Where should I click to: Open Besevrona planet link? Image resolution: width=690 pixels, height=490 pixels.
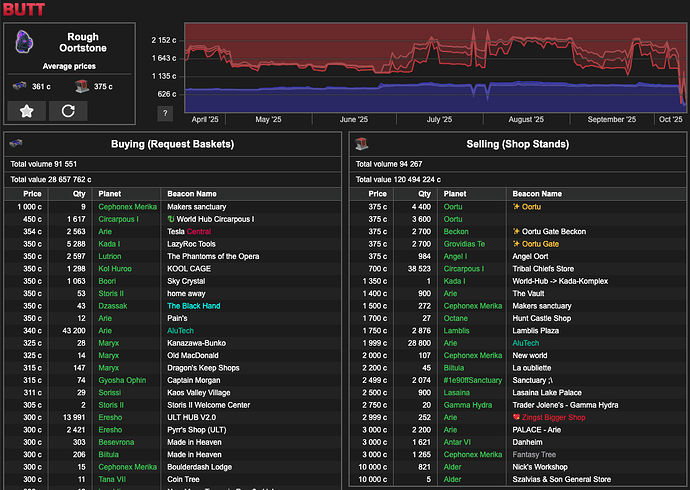tap(116, 442)
